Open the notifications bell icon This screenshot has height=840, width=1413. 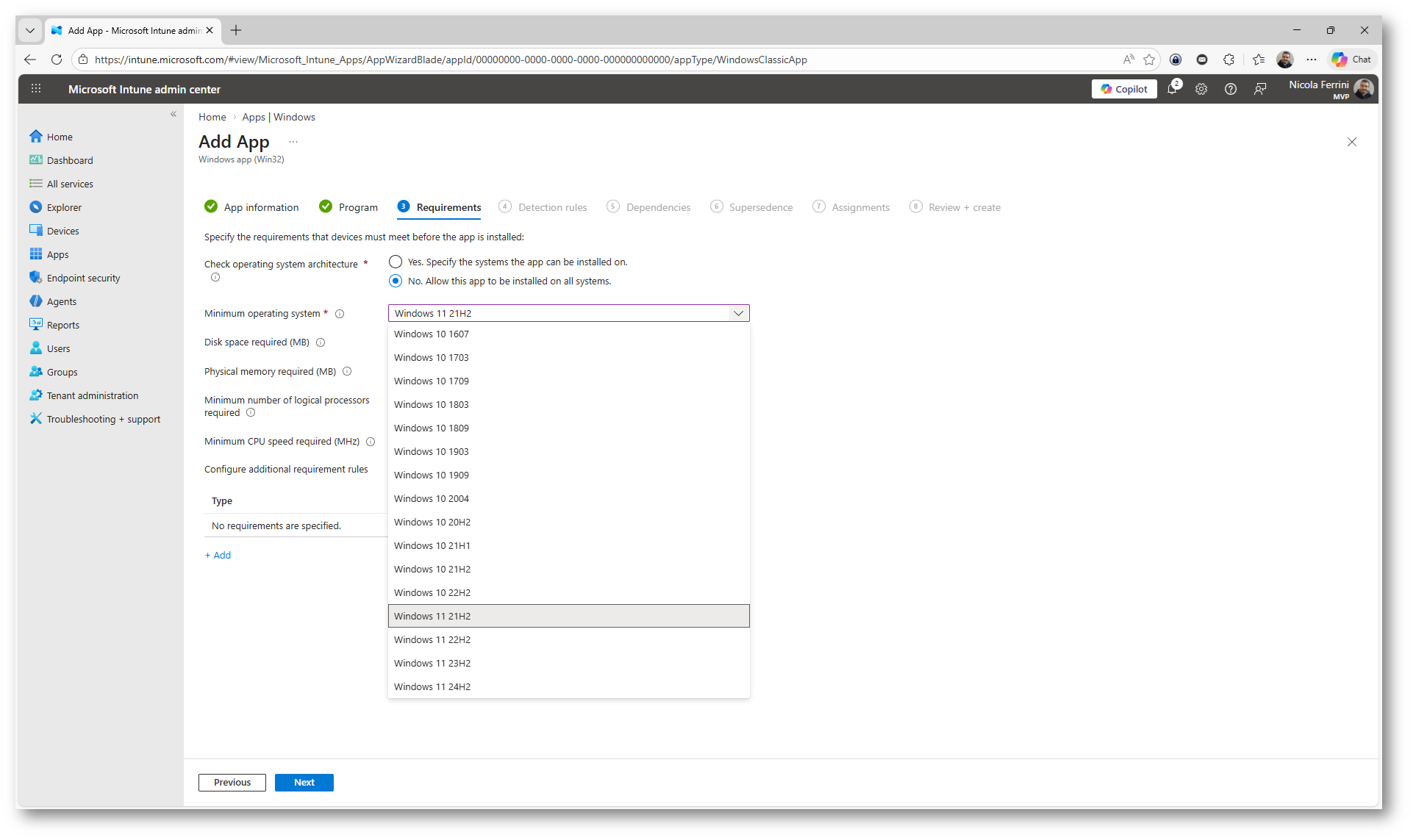[1172, 89]
